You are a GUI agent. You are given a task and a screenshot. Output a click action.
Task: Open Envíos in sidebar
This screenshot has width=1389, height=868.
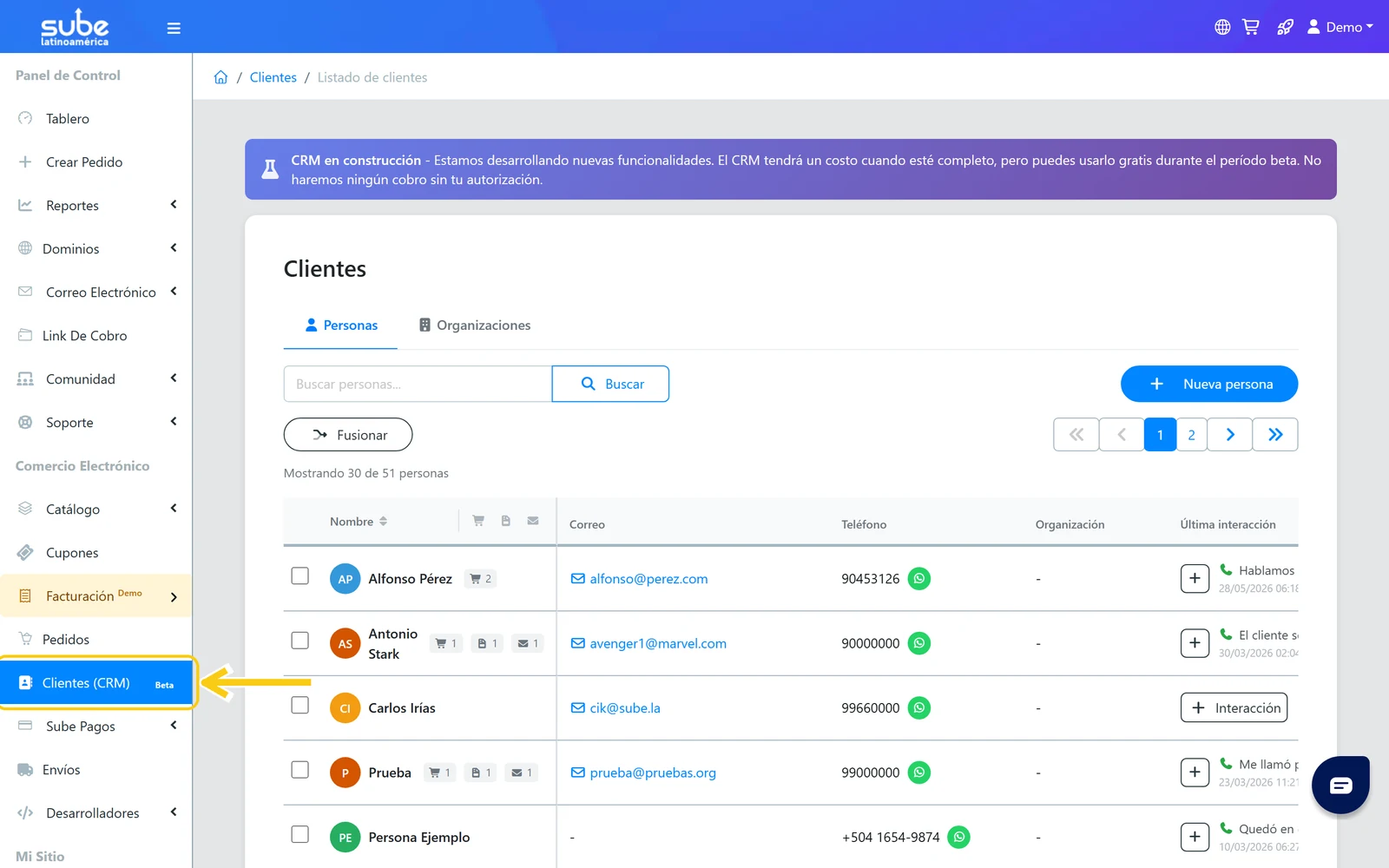(x=95, y=769)
